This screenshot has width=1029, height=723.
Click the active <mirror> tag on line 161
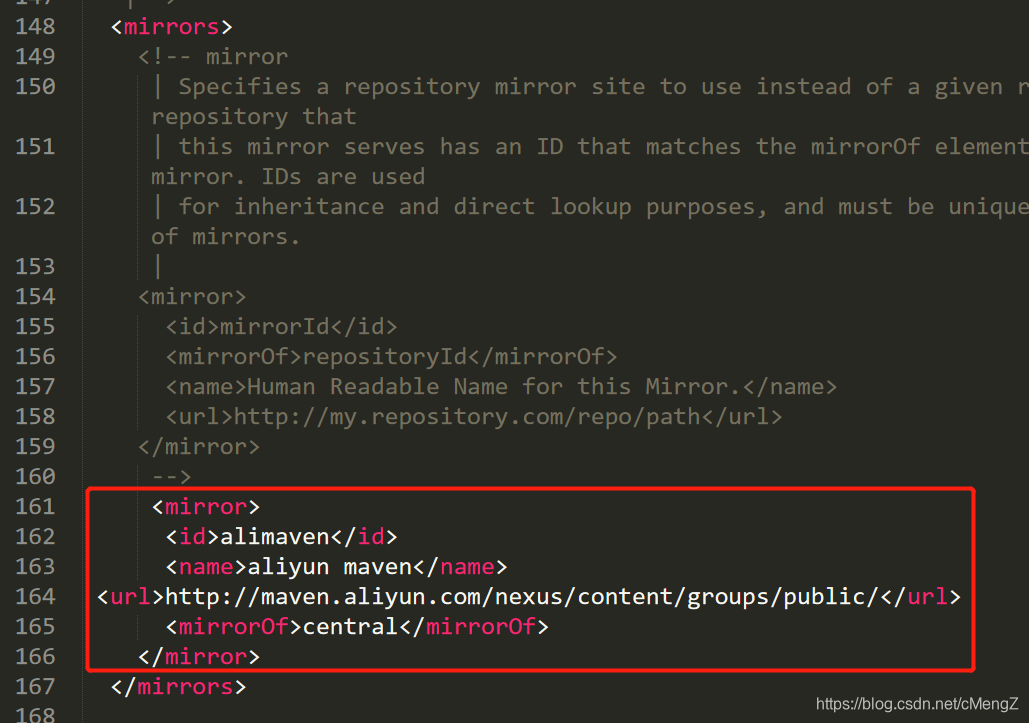206,506
